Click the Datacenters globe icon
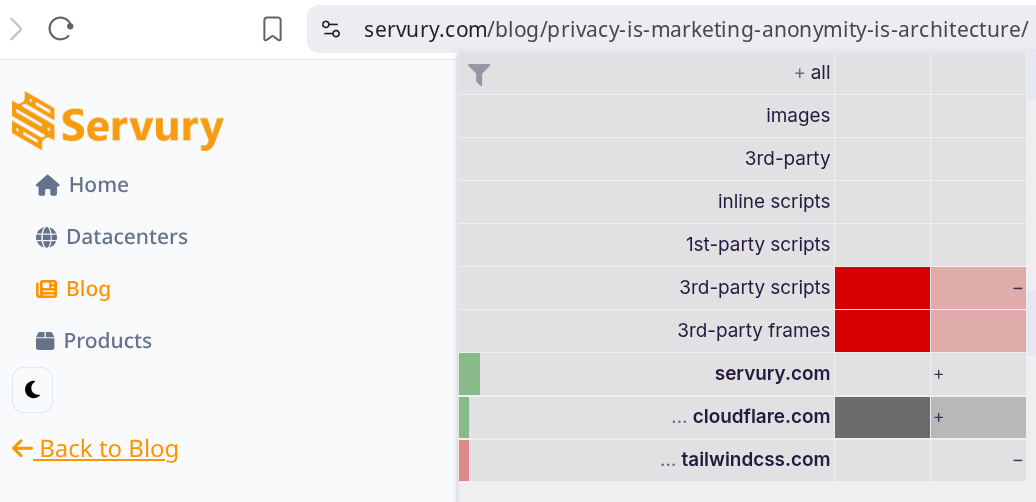Viewport: 1036px width, 502px height. pos(46,238)
